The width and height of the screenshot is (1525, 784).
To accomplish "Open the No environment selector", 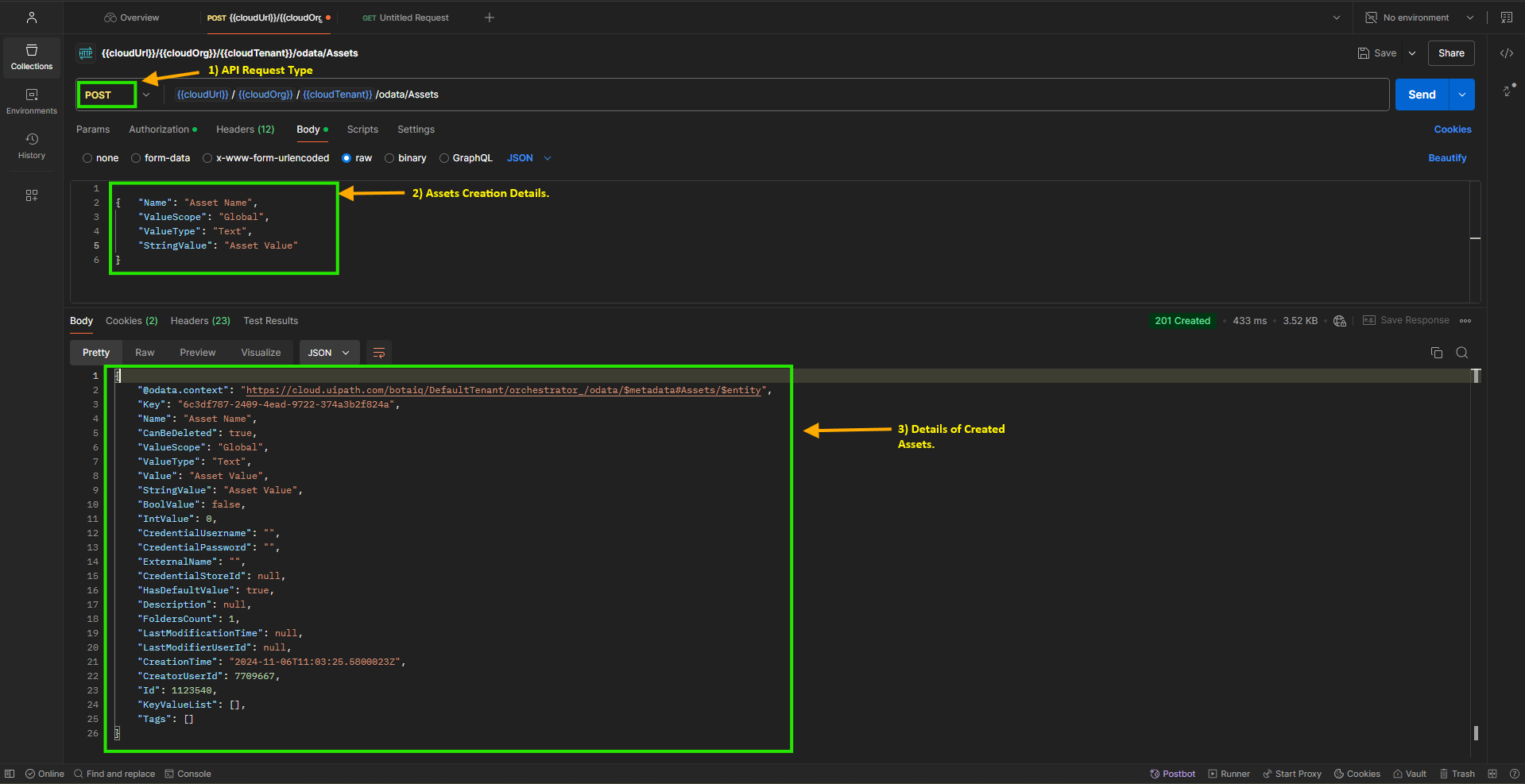I will 1419,17.
